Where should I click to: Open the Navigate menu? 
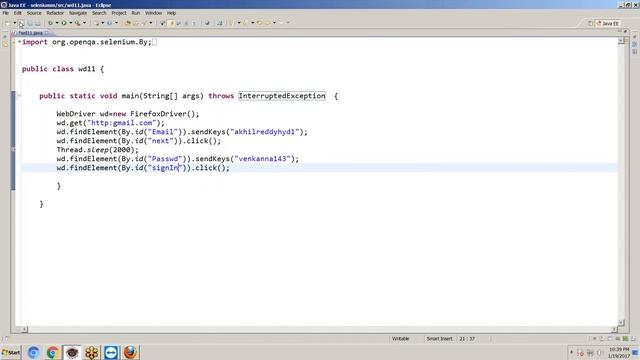[x=78, y=13]
